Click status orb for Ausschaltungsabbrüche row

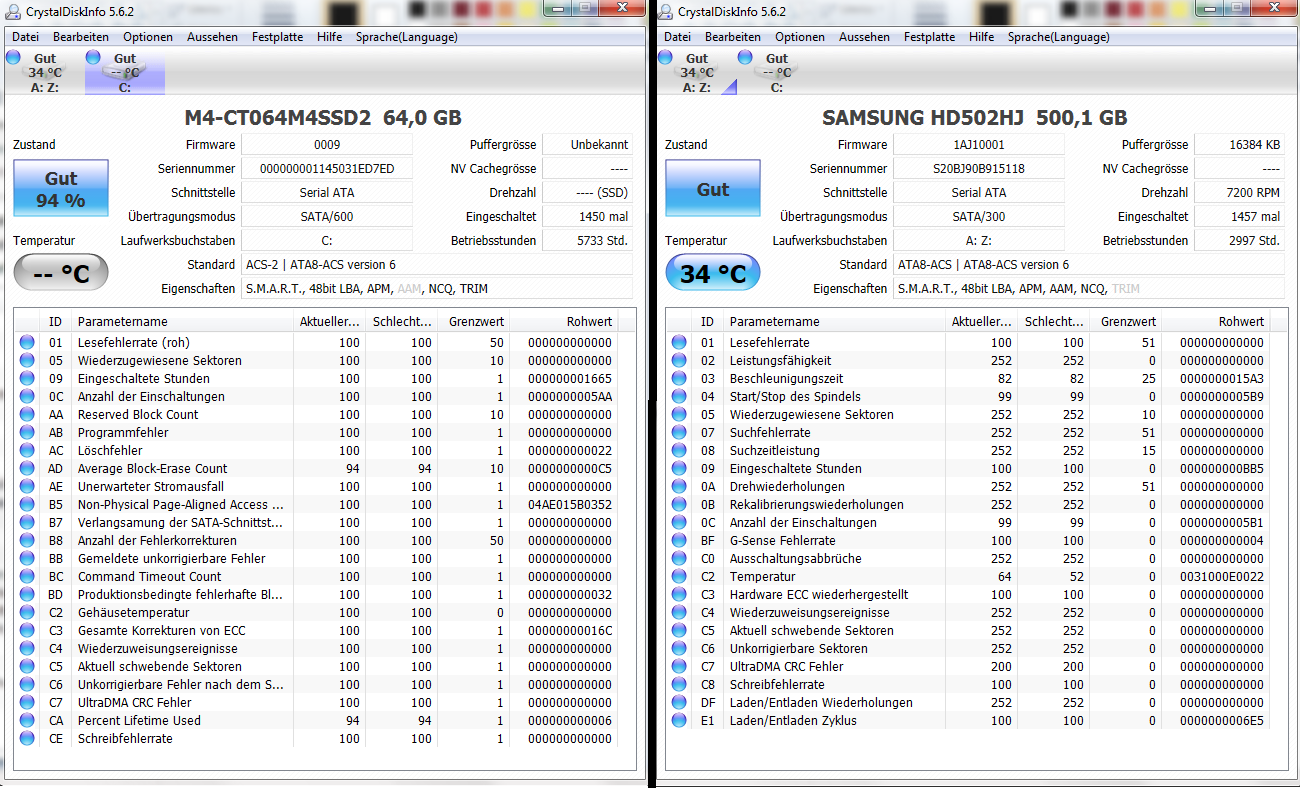(679, 559)
